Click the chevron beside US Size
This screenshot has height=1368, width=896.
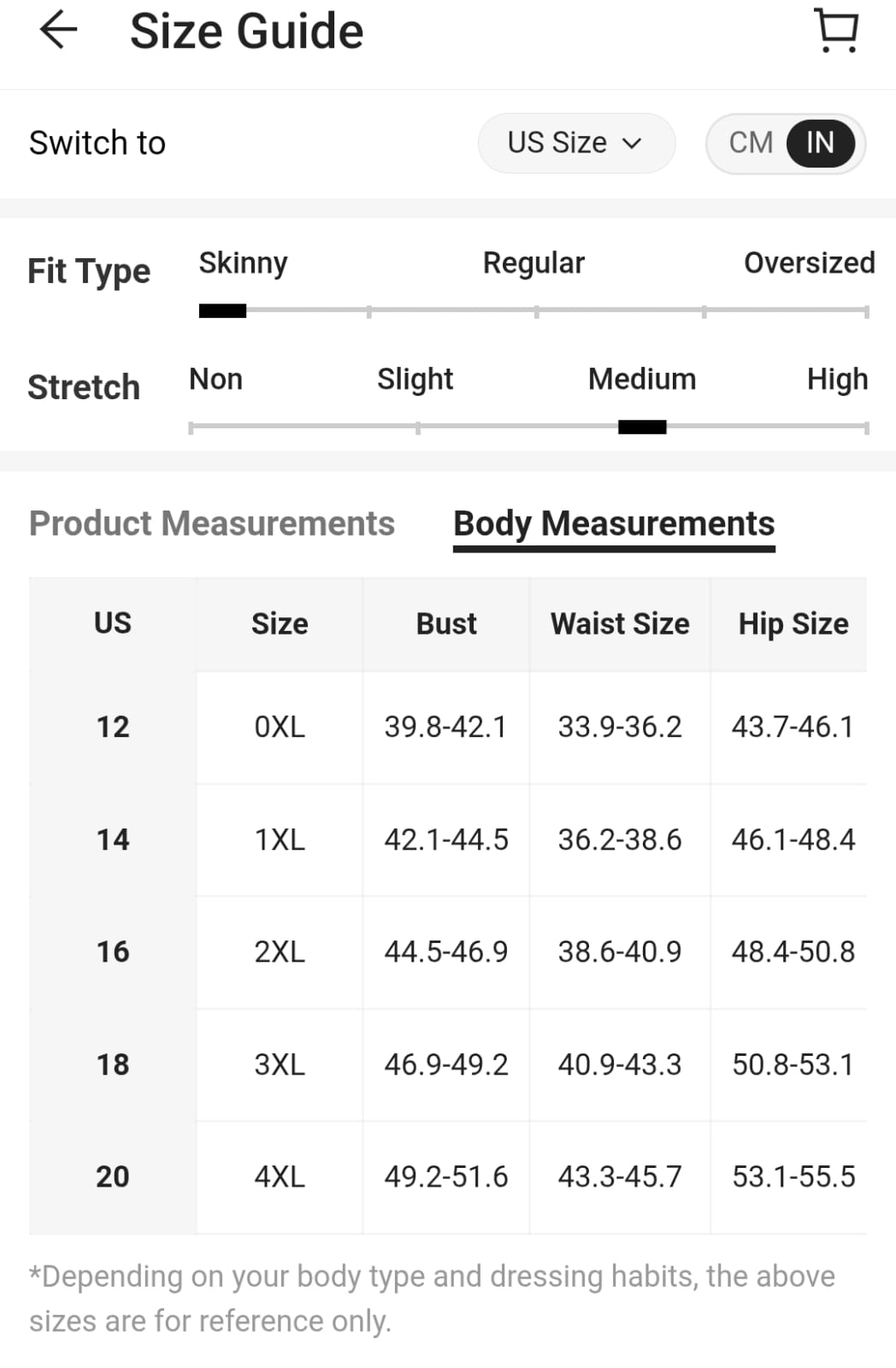tap(632, 144)
